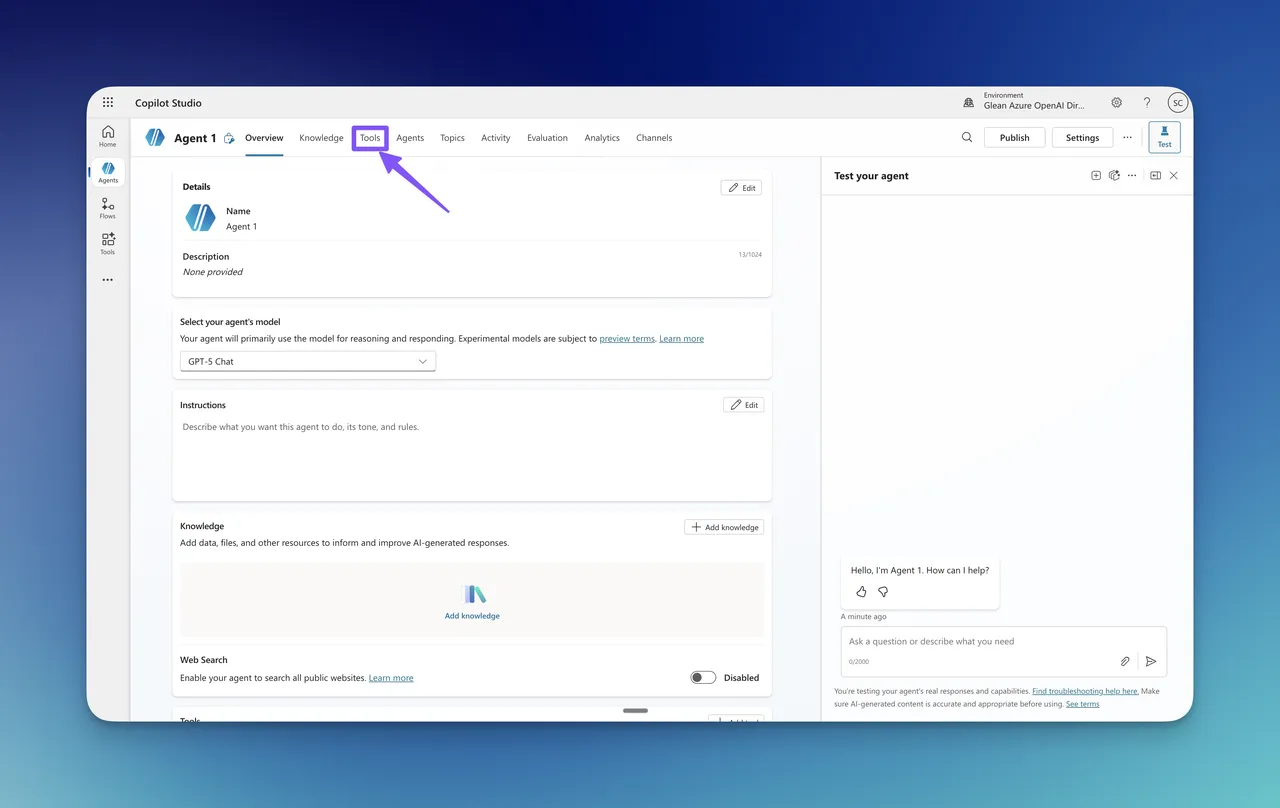This screenshot has height=808, width=1280.
Task: Open Flows in the left sidebar
Action: point(108,208)
